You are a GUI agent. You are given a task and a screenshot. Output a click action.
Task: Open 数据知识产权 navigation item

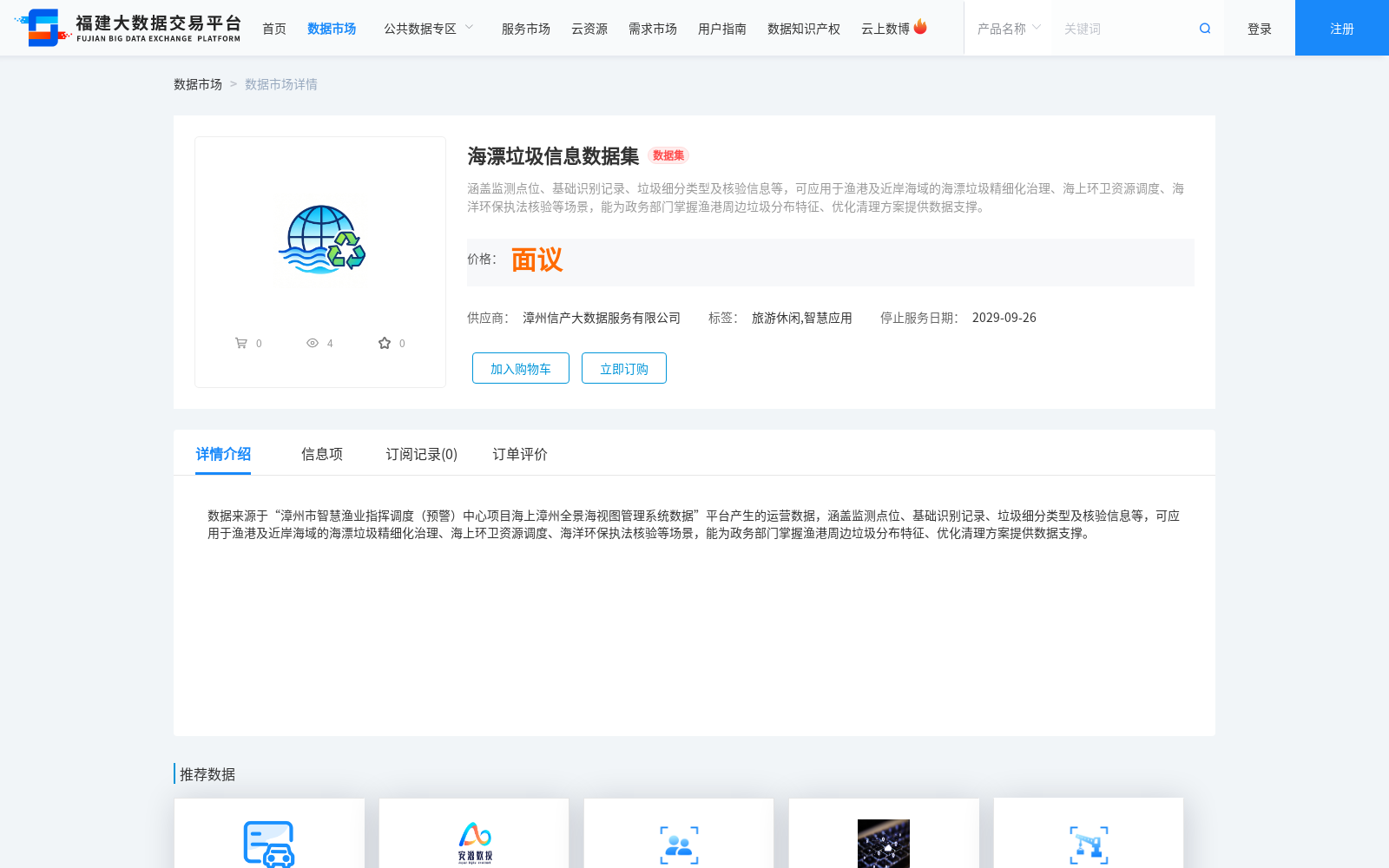click(x=804, y=29)
